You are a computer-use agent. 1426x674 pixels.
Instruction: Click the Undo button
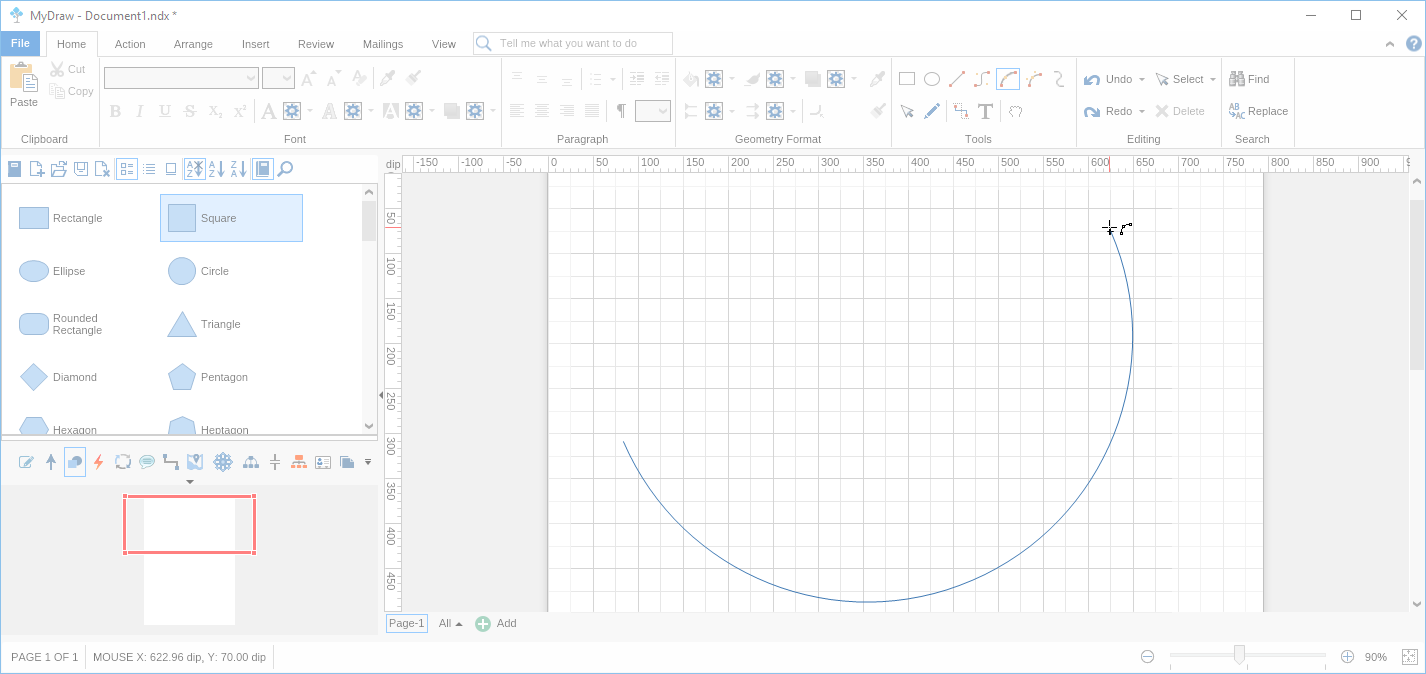(1109, 79)
